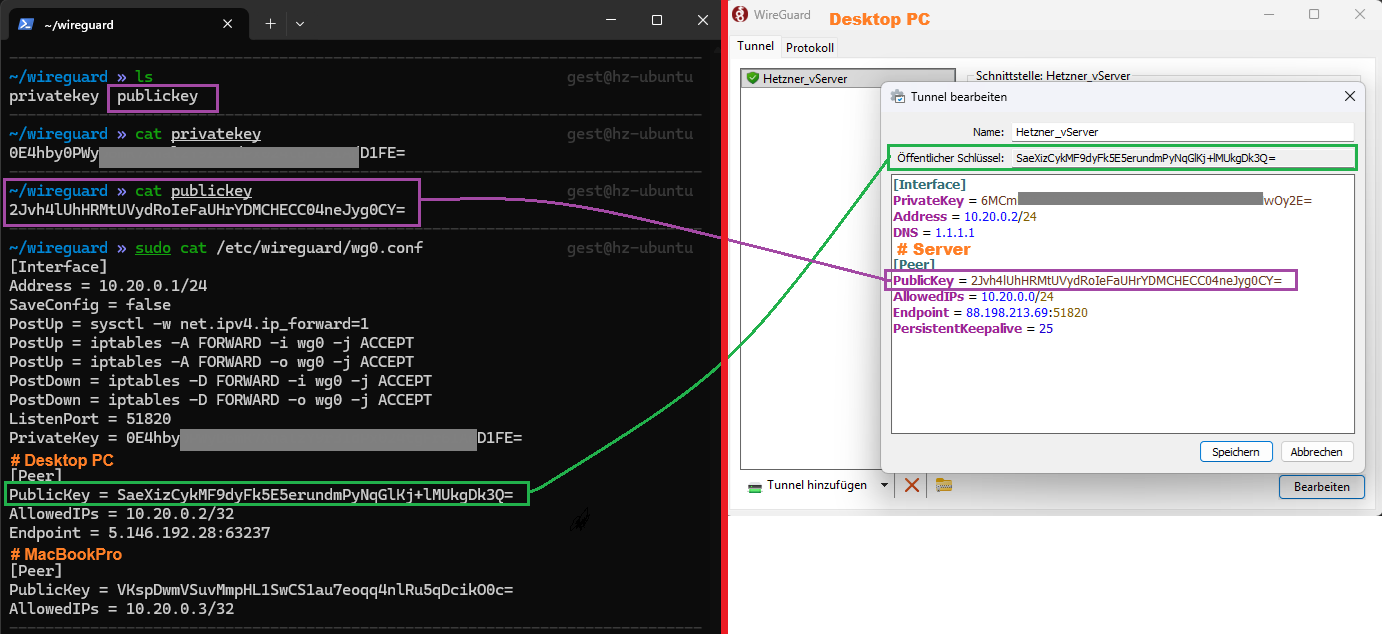Click the Tunnel hinzufügen network adapter icon
Image resolution: width=1382 pixels, height=634 pixels.
coord(756,486)
